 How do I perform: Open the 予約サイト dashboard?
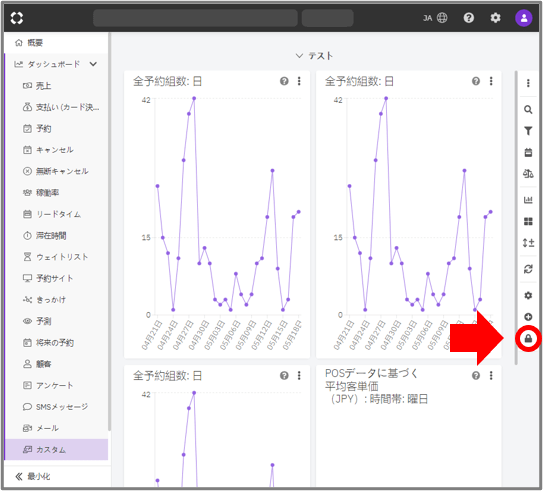click(x=56, y=278)
